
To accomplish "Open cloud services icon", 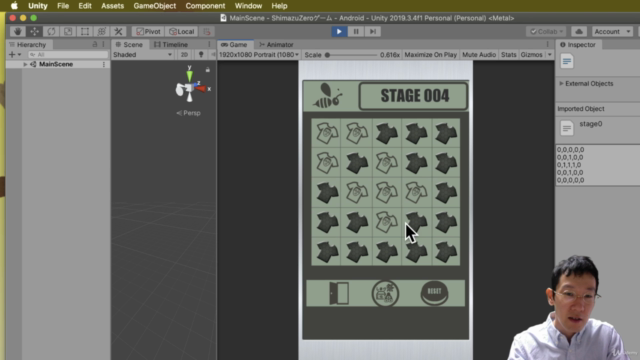I will tap(579, 31).
